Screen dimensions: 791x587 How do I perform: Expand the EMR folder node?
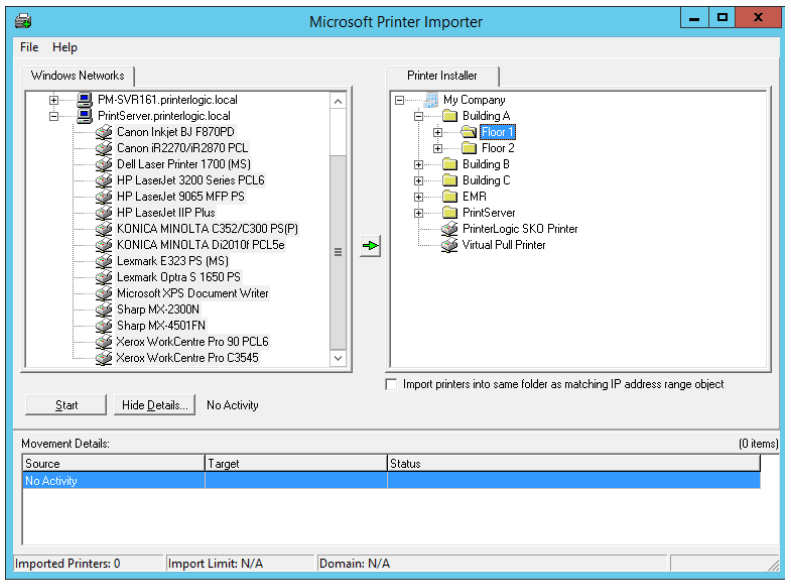419,197
